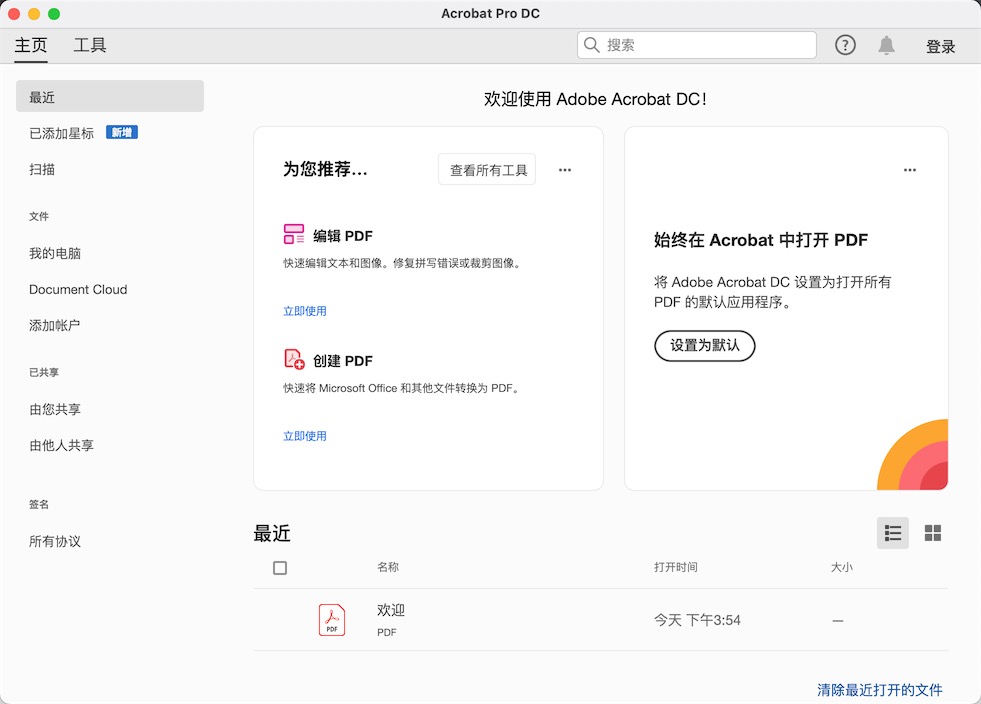
Task: Switch to the 工具 tab
Action: coord(90,45)
